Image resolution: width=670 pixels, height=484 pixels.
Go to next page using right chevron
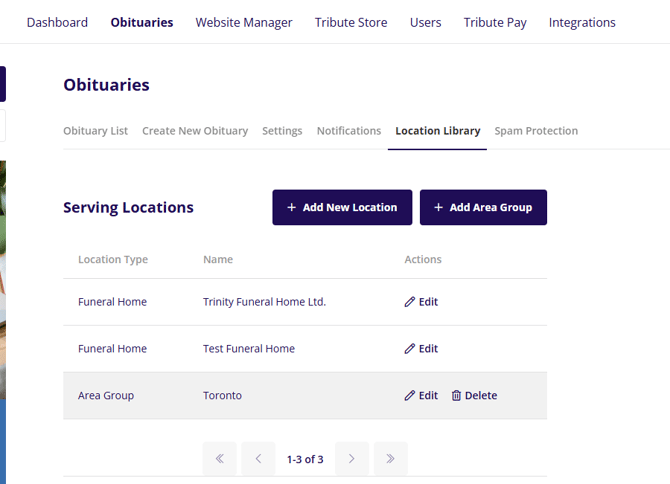tap(352, 459)
